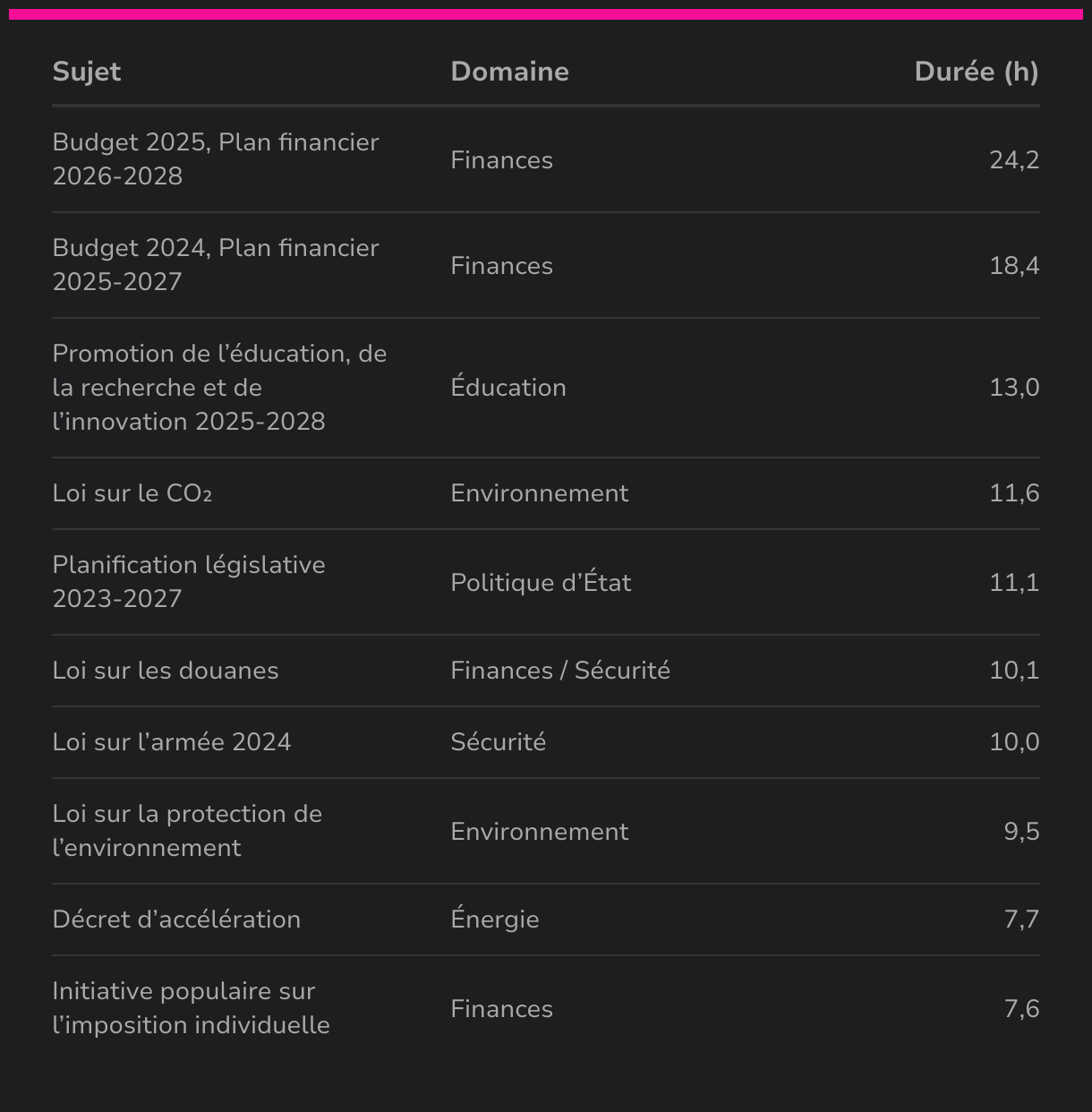Select the Budget 2024 subject cell
This screenshot has width=1092, height=1112.
pos(215,265)
